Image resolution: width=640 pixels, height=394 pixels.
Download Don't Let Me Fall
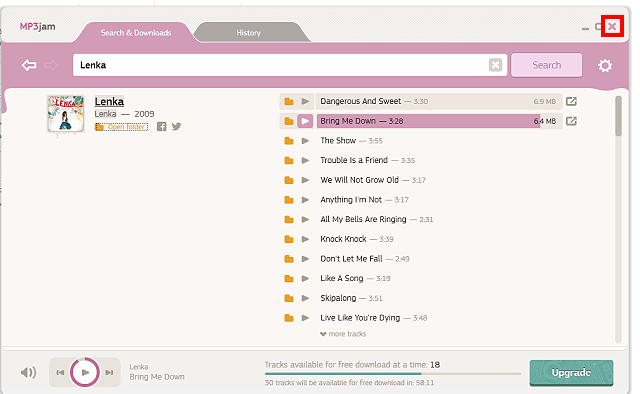[x=289, y=259]
